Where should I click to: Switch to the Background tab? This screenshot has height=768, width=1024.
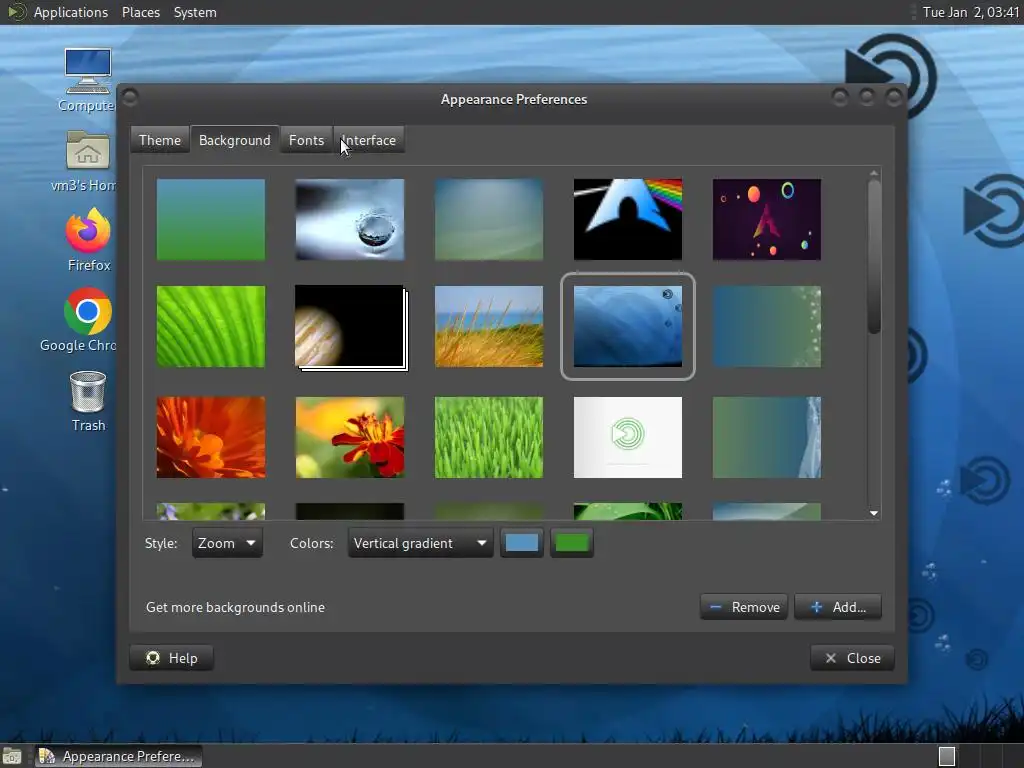[234, 140]
